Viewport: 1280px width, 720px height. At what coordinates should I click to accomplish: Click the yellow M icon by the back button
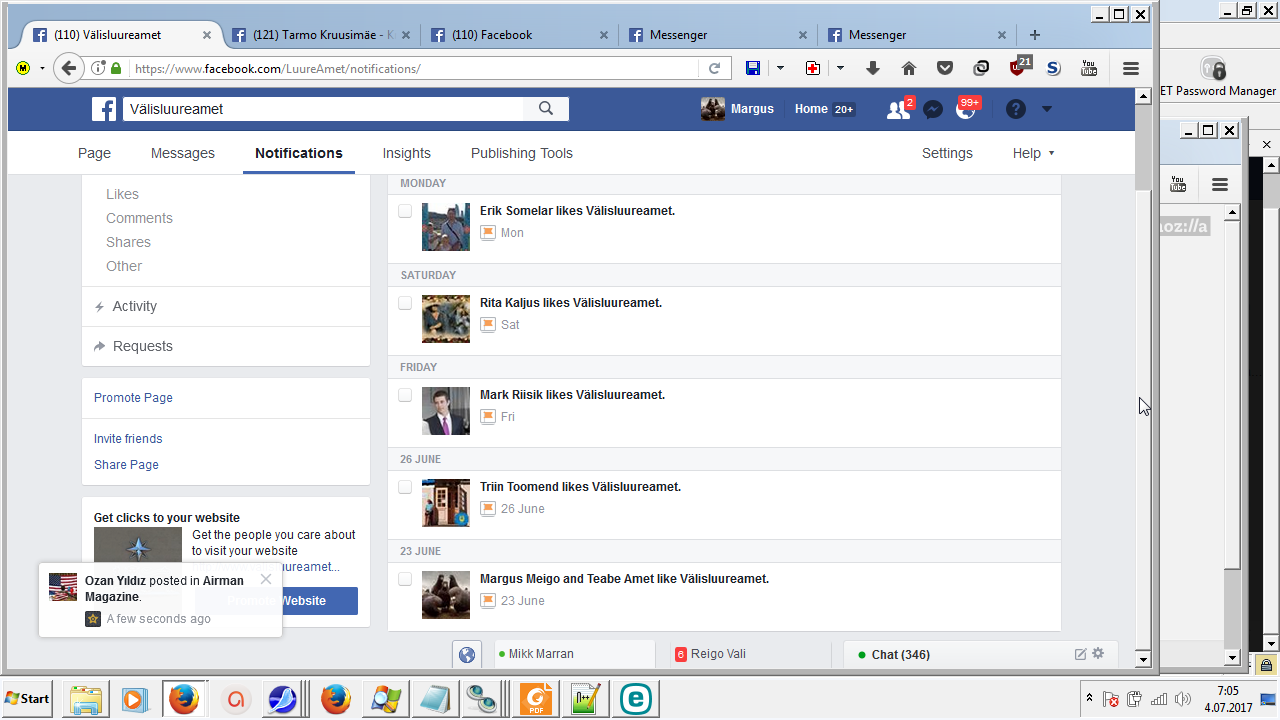pos(23,68)
